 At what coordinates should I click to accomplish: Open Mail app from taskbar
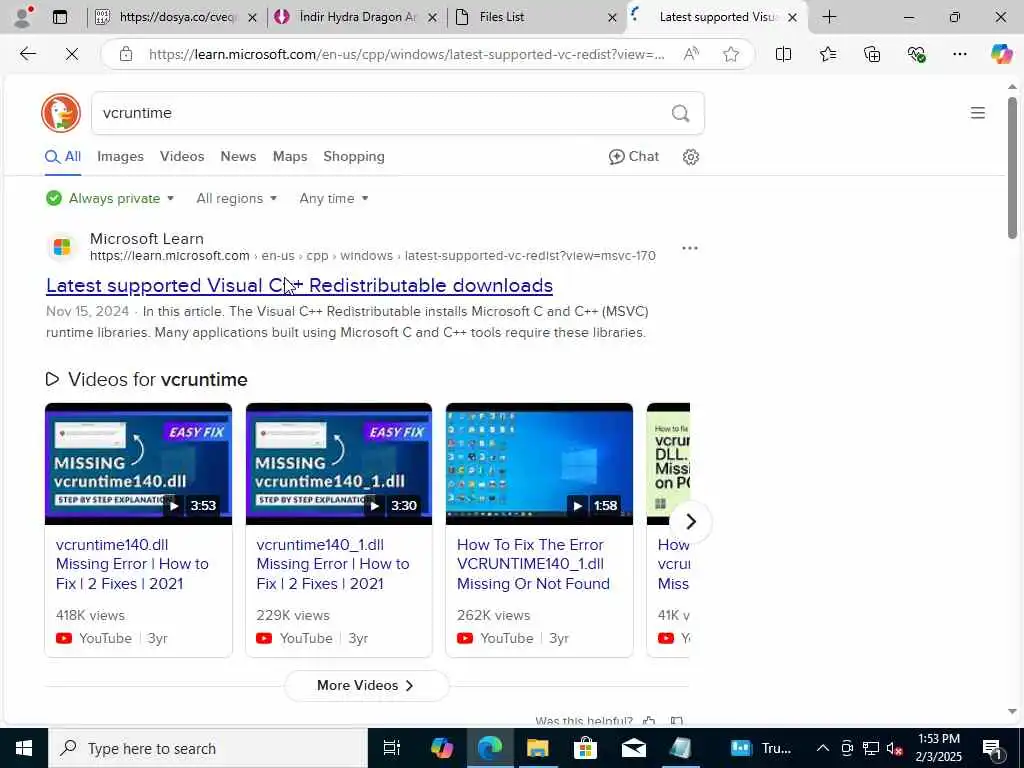[633, 748]
